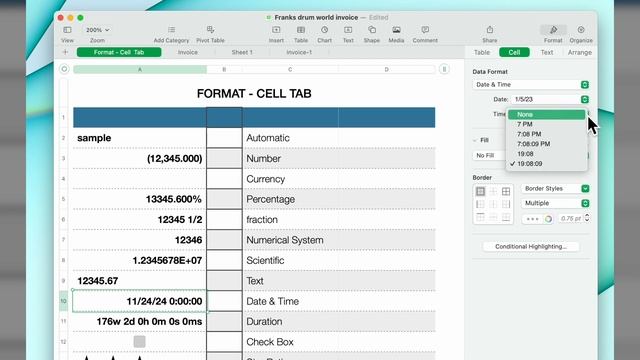This screenshot has height=360, width=640.
Task: Select the cell 1.2345678E+07
Action: coord(140,260)
